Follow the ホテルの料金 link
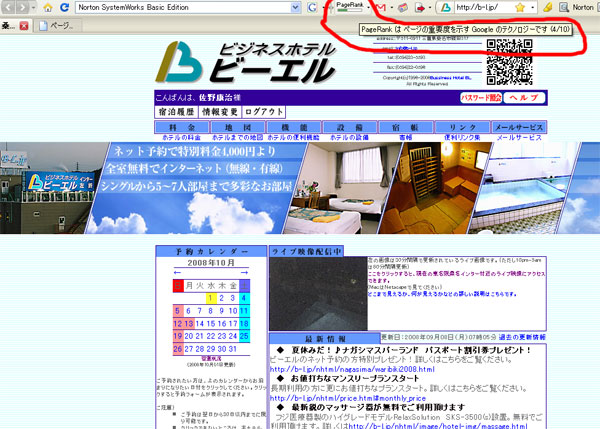This screenshot has height=429, width=600. tap(182, 137)
